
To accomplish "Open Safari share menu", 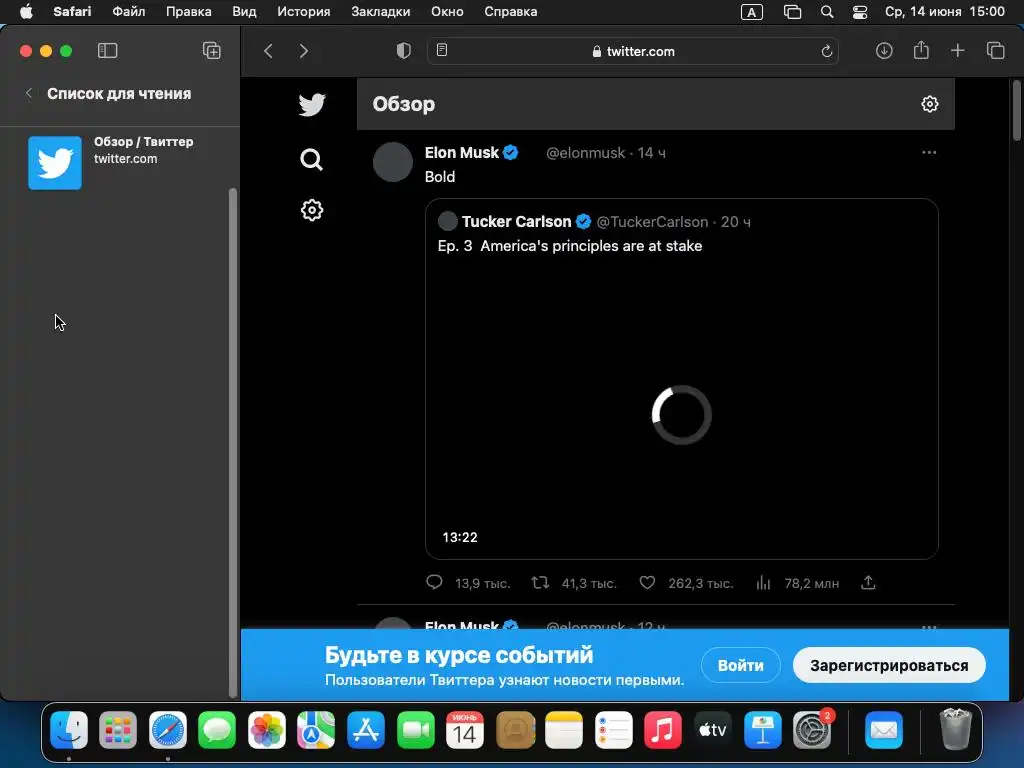I will [921, 50].
